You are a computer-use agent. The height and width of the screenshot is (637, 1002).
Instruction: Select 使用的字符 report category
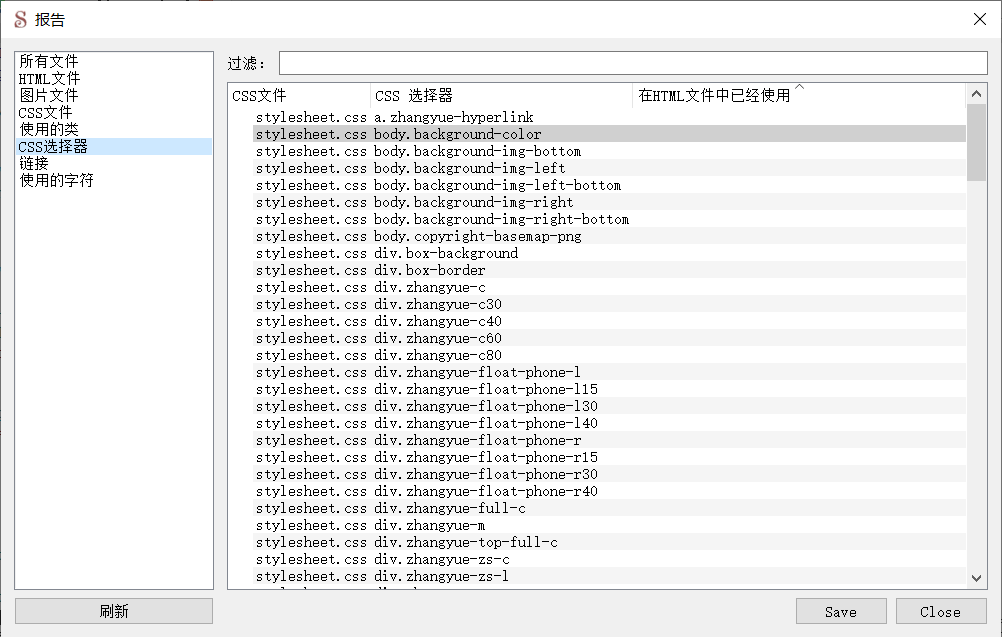coord(56,181)
